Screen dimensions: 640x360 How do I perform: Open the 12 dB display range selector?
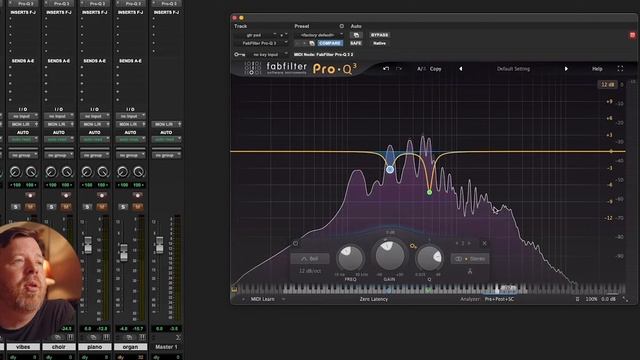pyautogui.click(x=607, y=84)
